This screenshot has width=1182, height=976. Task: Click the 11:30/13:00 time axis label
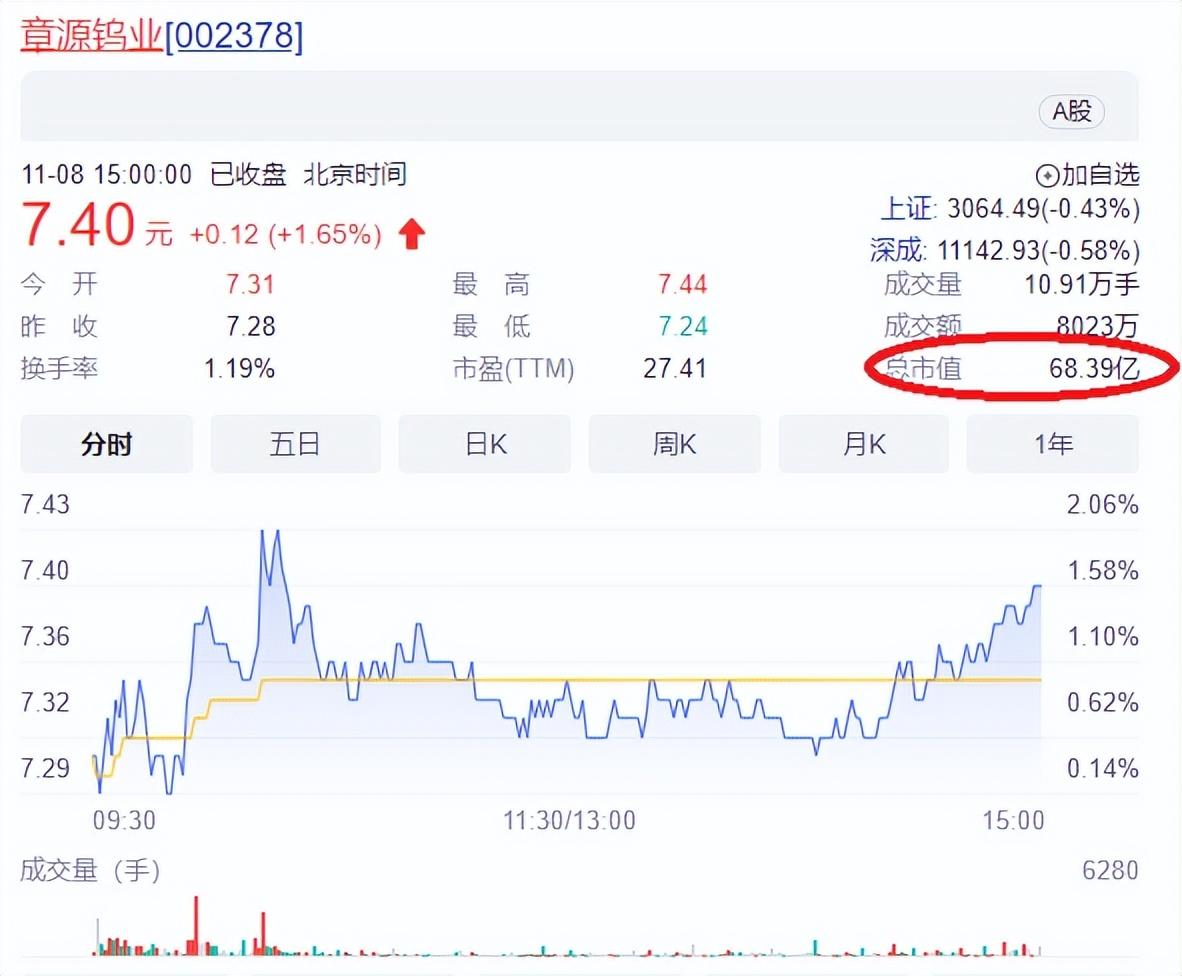coord(569,820)
